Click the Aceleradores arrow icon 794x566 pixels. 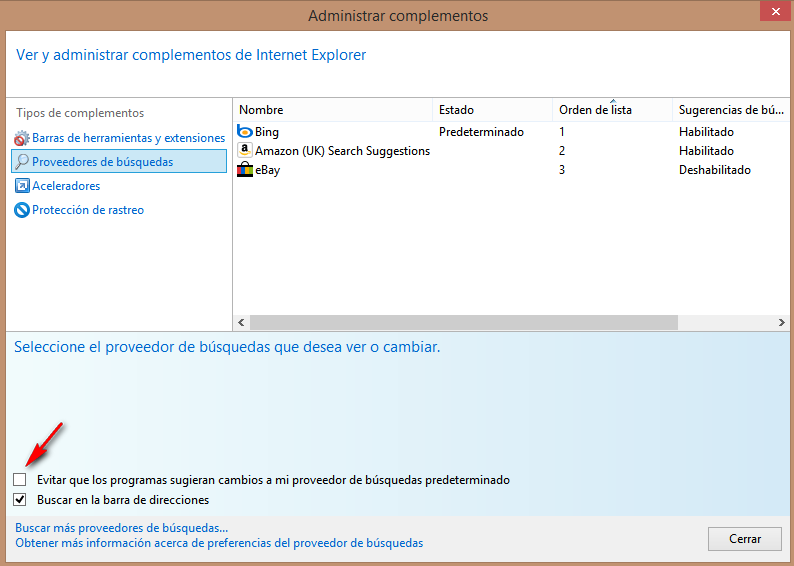[22, 186]
